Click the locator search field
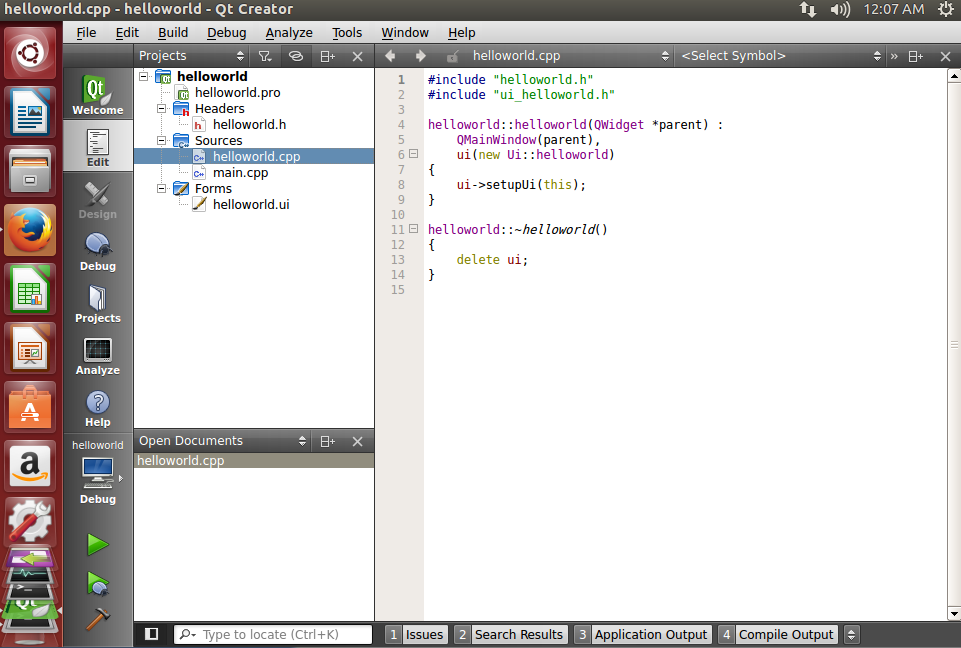 click(x=273, y=635)
